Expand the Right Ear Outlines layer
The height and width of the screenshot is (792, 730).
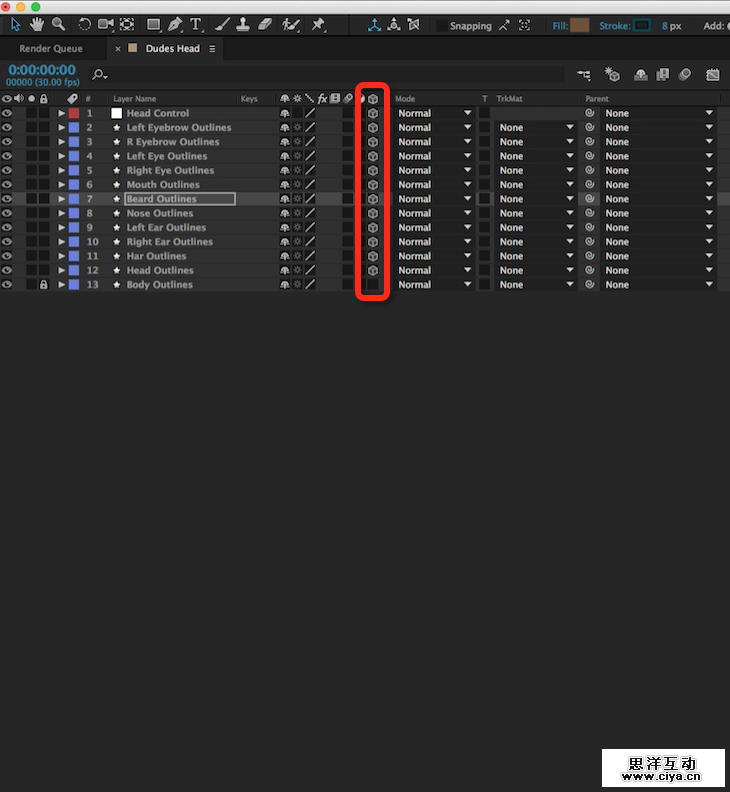pyautogui.click(x=61, y=241)
